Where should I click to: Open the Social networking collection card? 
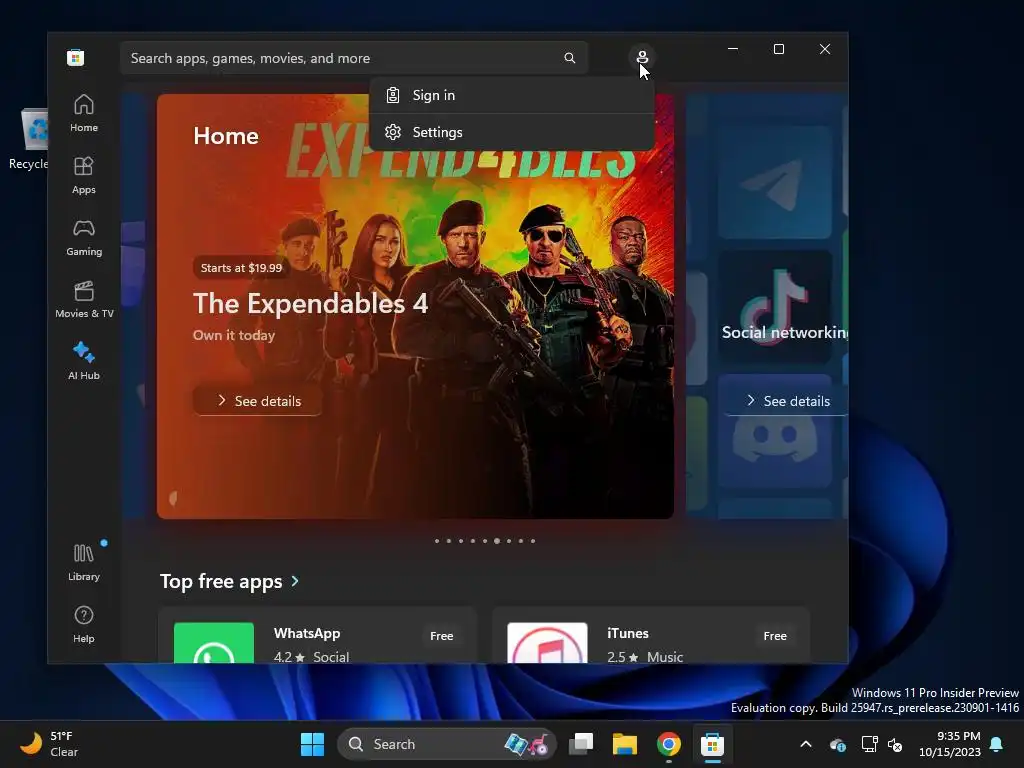767,306
